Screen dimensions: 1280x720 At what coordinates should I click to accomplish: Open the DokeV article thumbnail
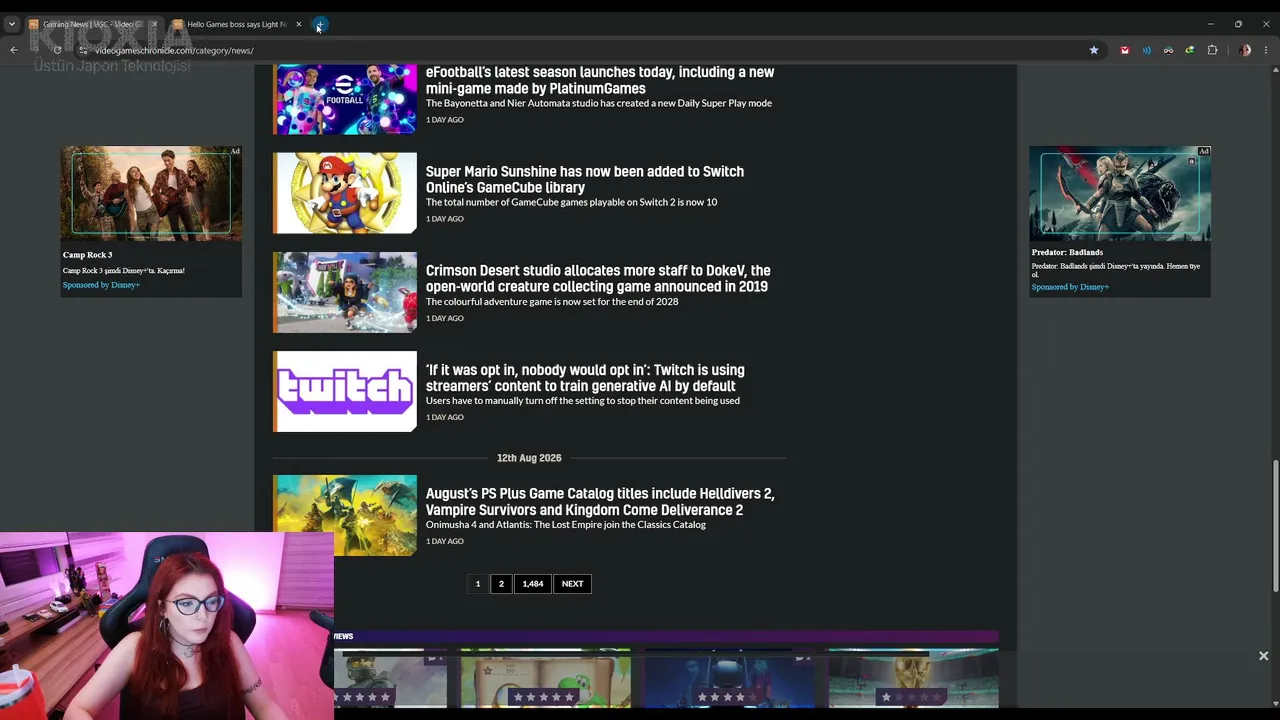coord(345,292)
